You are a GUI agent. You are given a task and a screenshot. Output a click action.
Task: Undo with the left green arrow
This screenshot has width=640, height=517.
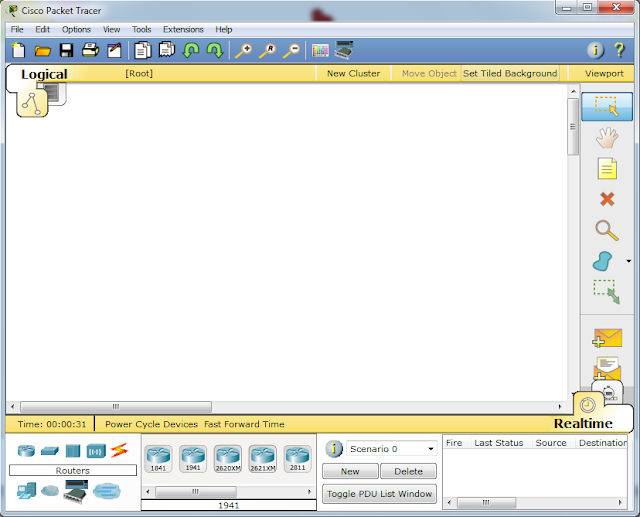tap(191, 50)
